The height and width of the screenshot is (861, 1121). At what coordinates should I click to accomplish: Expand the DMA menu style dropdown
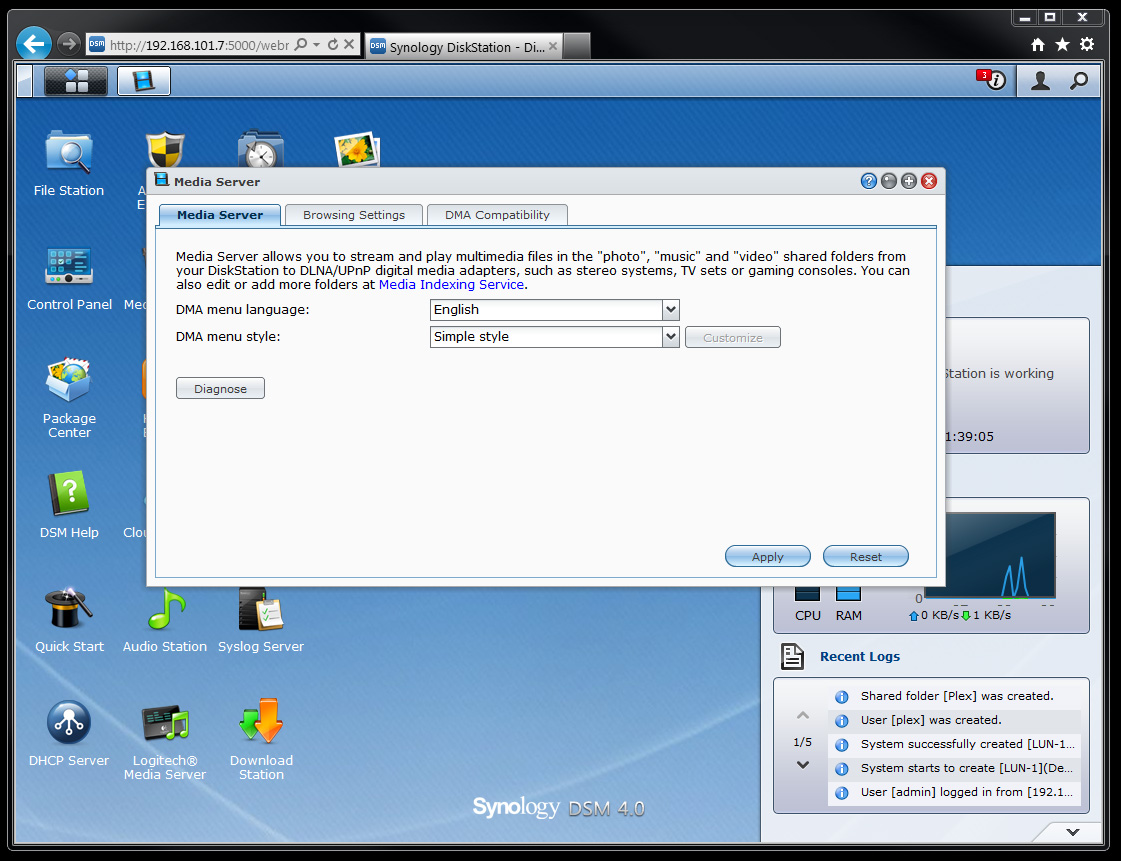tap(671, 337)
